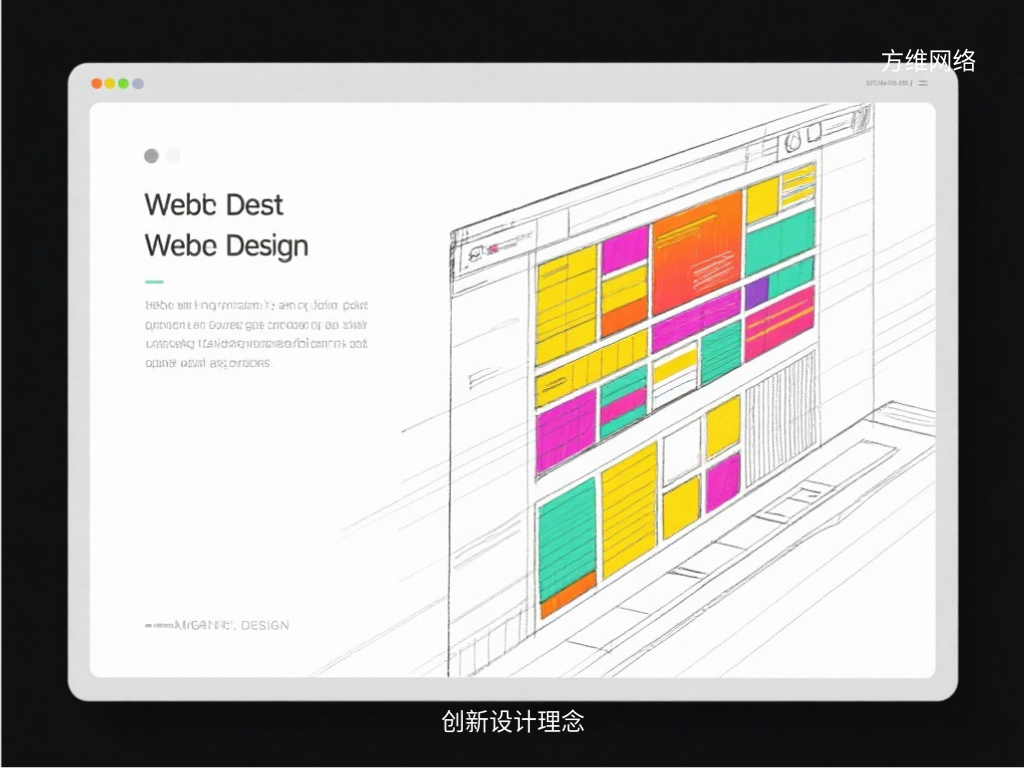
Task: Click the "Webb Dest" heading line
Action: [x=214, y=205]
